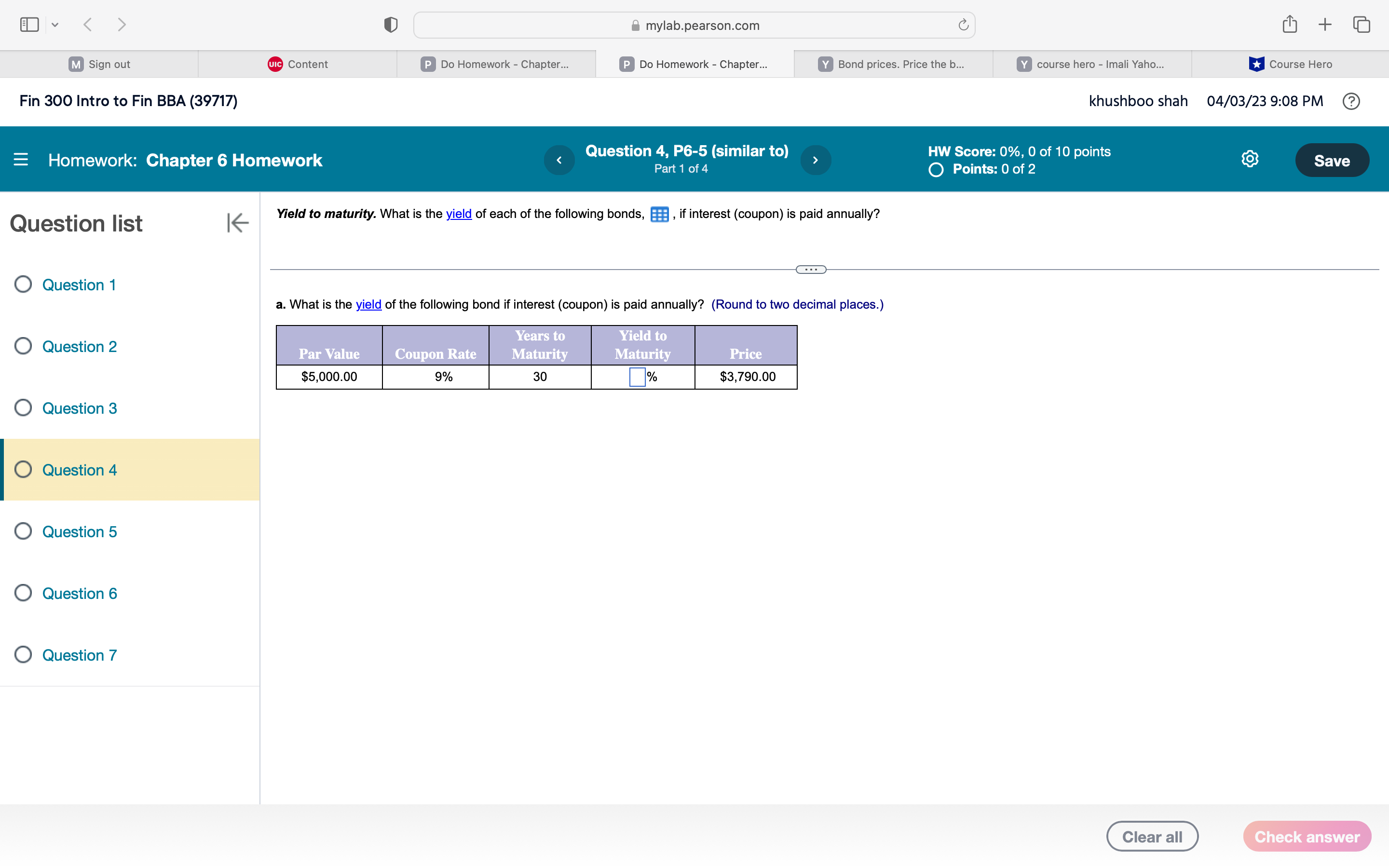This screenshot has height=868, width=1389.
Task: Switch to the Bond prices tab
Action: pos(893,64)
